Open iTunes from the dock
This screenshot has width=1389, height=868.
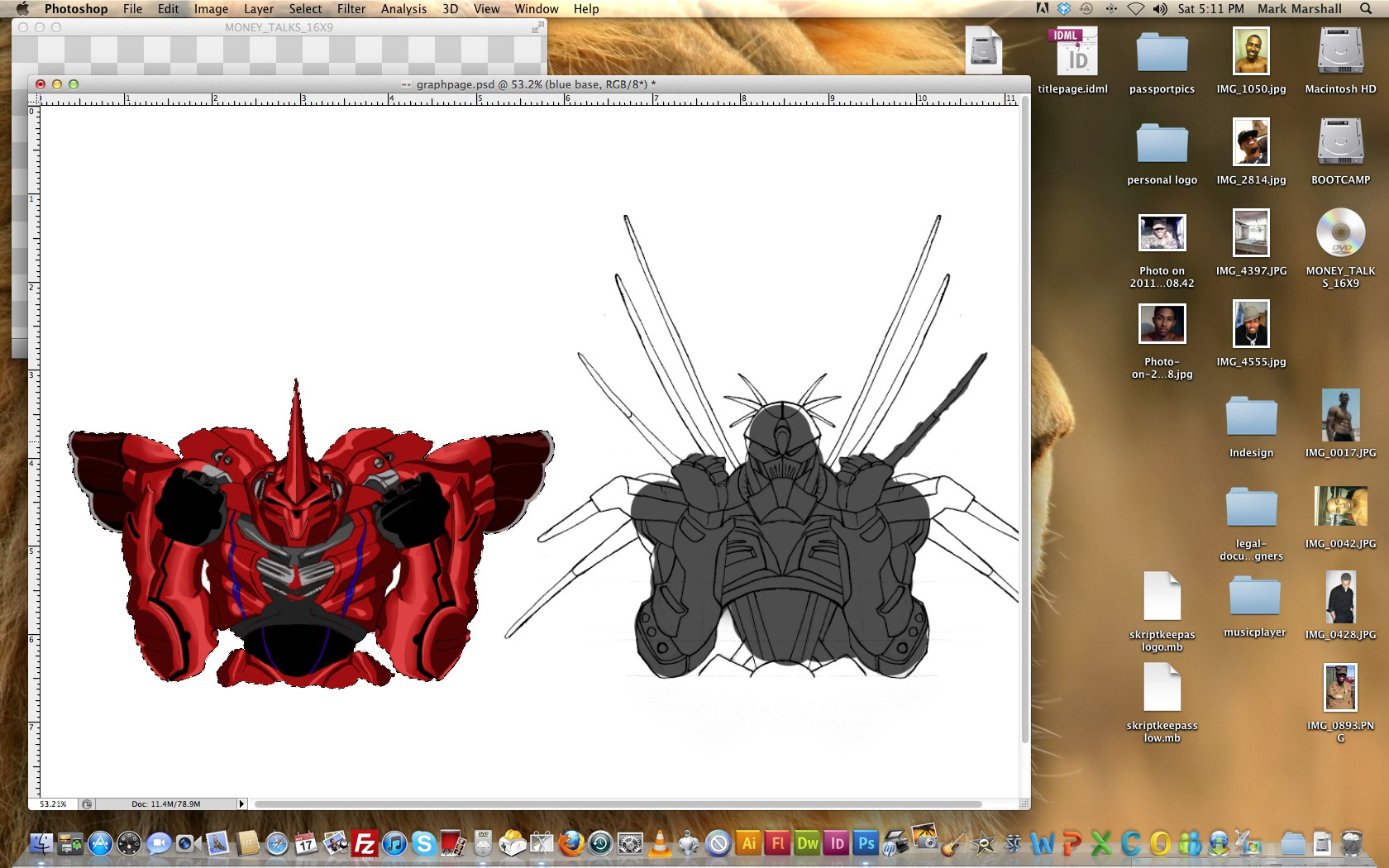[394, 843]
